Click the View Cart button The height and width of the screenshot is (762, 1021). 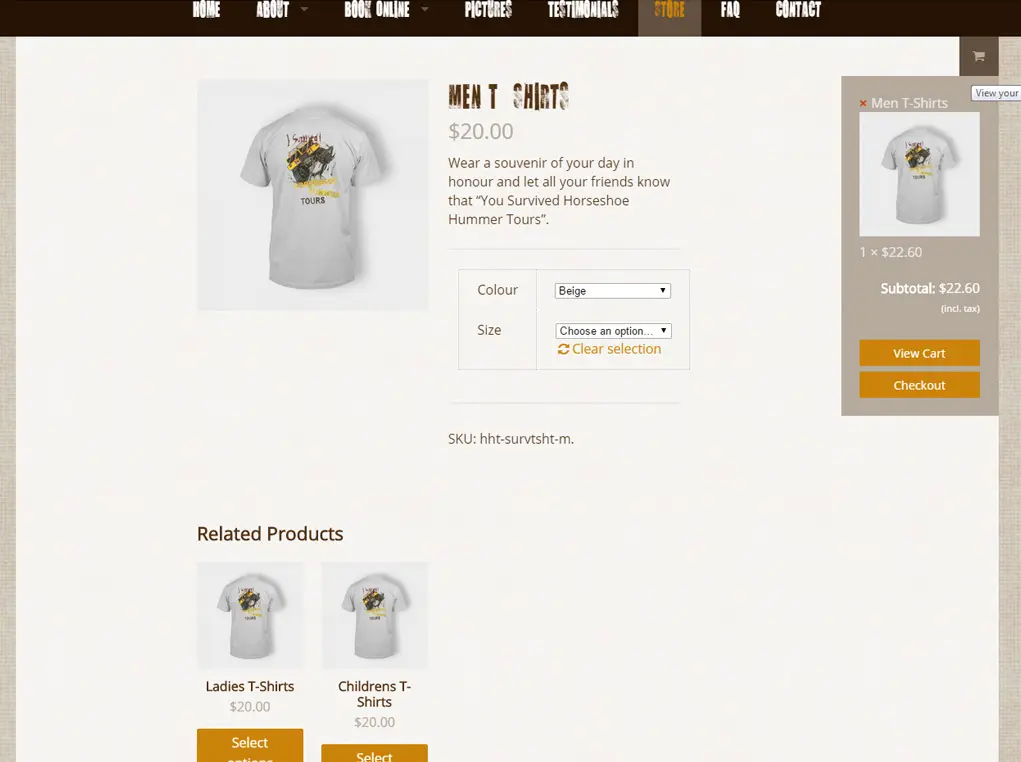click(x=919, y=353)
